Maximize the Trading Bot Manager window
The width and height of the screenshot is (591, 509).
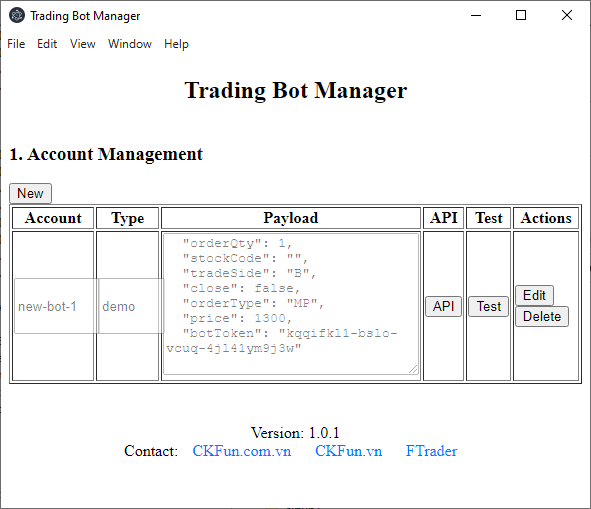click(x=521, y=15)
